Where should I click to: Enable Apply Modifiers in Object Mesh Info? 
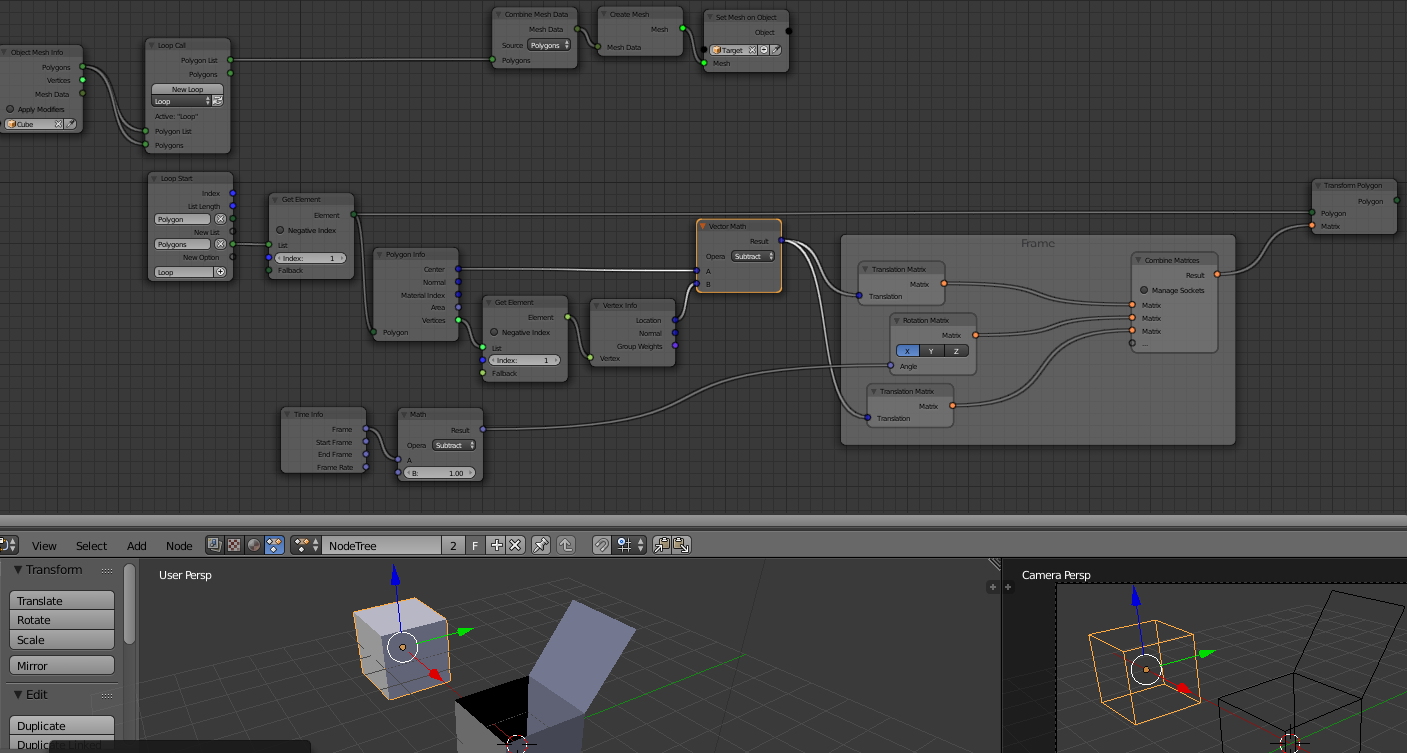[x=11, y=109]
